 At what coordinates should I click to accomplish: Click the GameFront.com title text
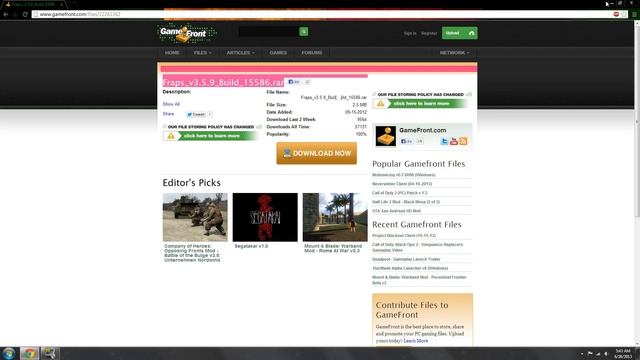point(422,130)
